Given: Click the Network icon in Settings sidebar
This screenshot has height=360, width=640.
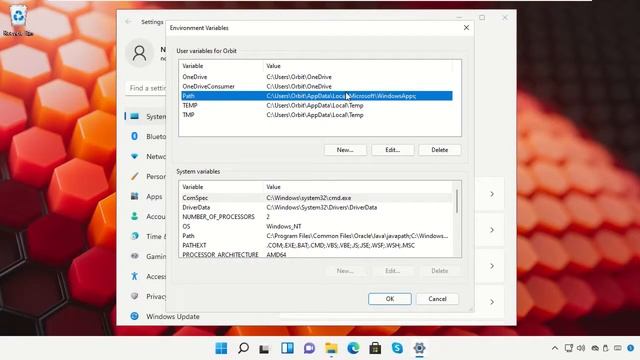Looking at the screenshot, I should coord(135,156).
